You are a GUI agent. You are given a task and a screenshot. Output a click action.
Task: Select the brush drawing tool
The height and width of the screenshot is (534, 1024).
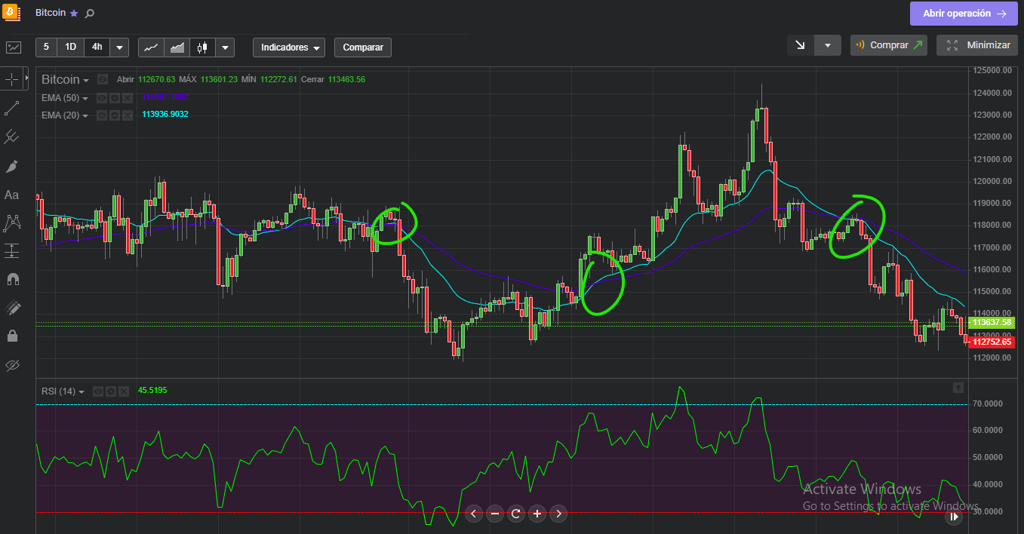click(11, 166)
